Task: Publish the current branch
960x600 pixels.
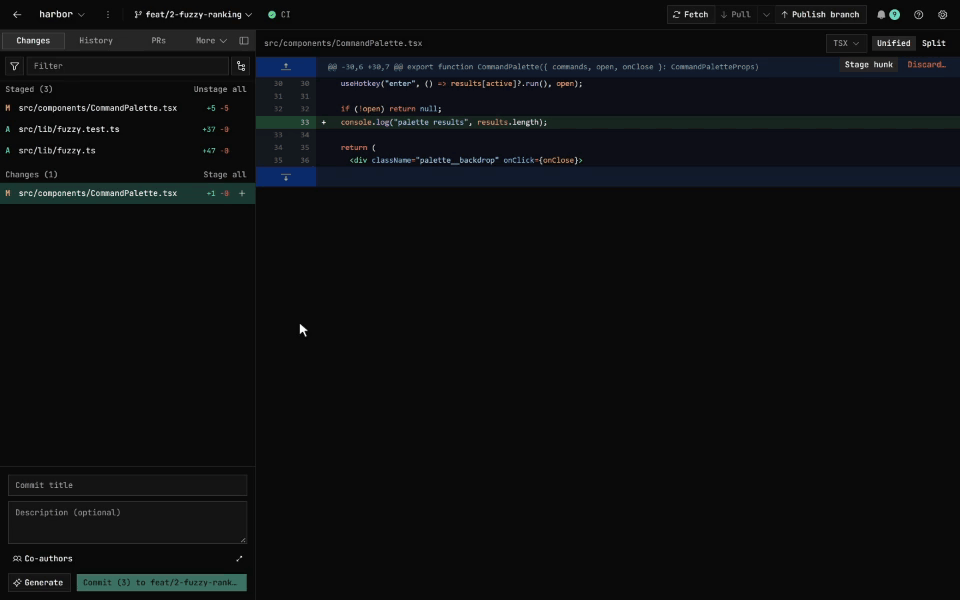Action: click(x=820, y=15)
